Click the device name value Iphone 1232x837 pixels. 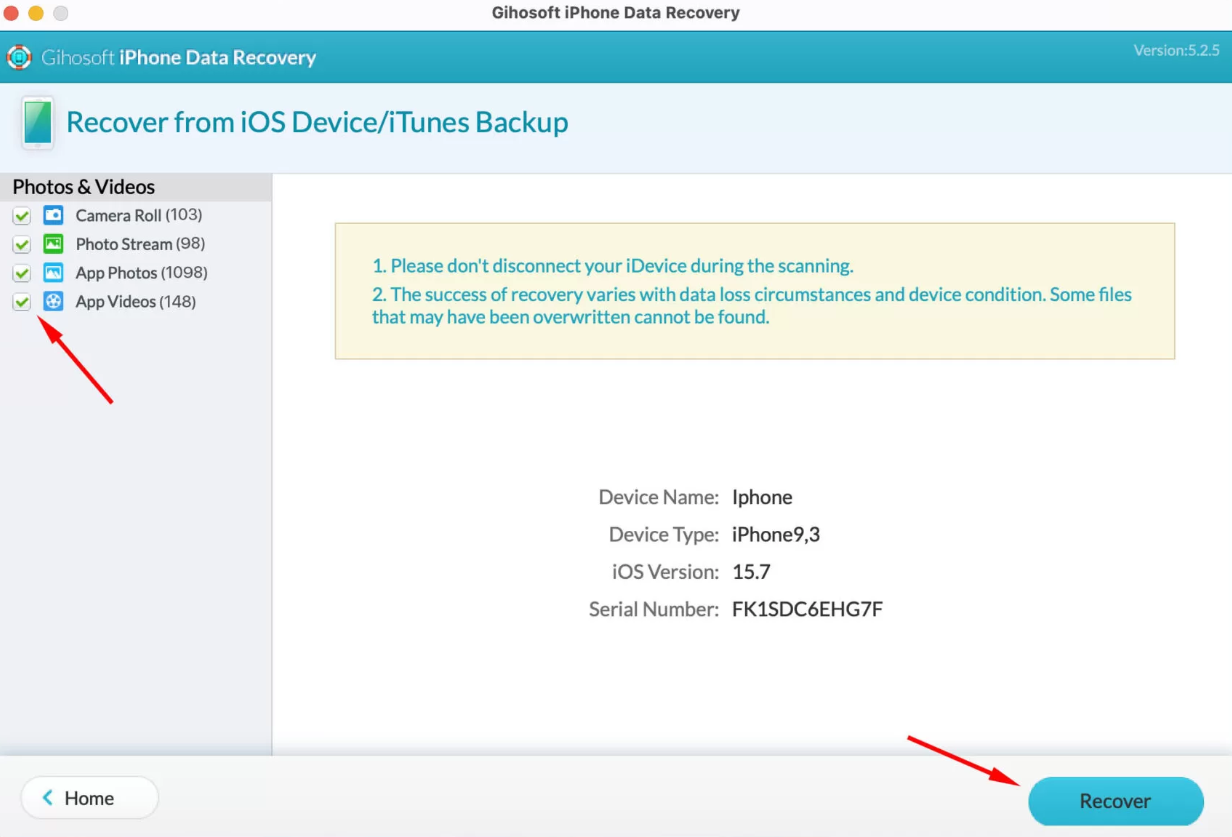[762, 497]
